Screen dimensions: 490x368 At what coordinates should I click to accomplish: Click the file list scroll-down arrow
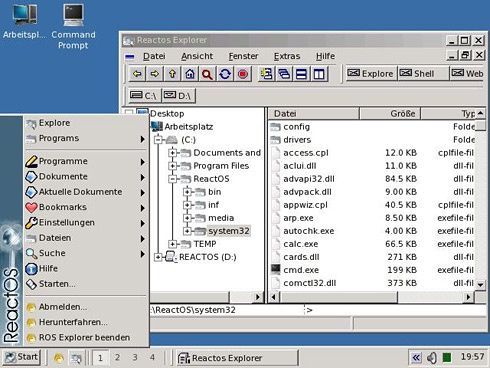pyautogui.click(x=480, y=285)
